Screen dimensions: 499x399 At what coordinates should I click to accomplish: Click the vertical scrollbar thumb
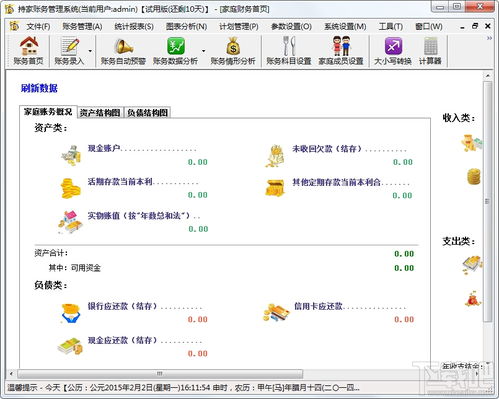[488, 202]
